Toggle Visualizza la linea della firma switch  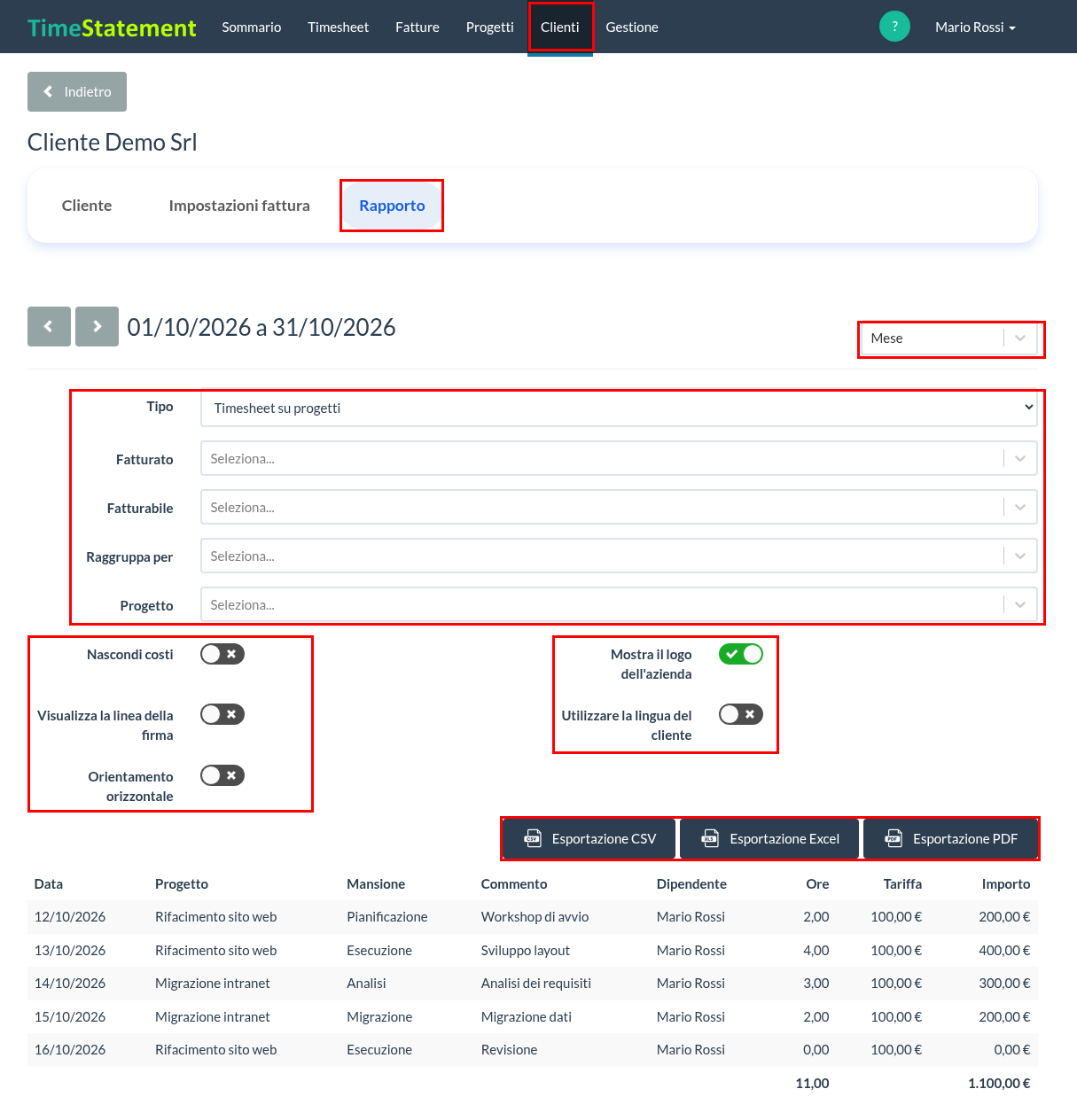tap(222, 714)
